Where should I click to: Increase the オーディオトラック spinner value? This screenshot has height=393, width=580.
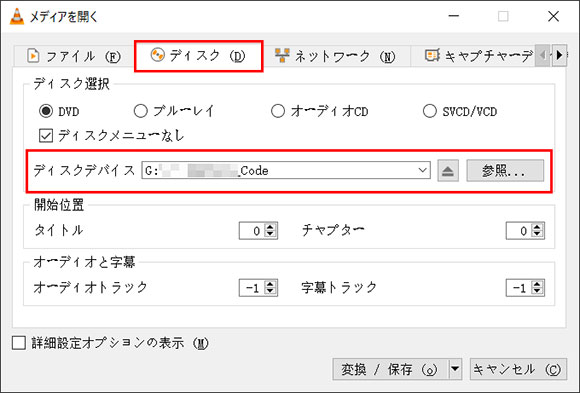tap(270, 284)
